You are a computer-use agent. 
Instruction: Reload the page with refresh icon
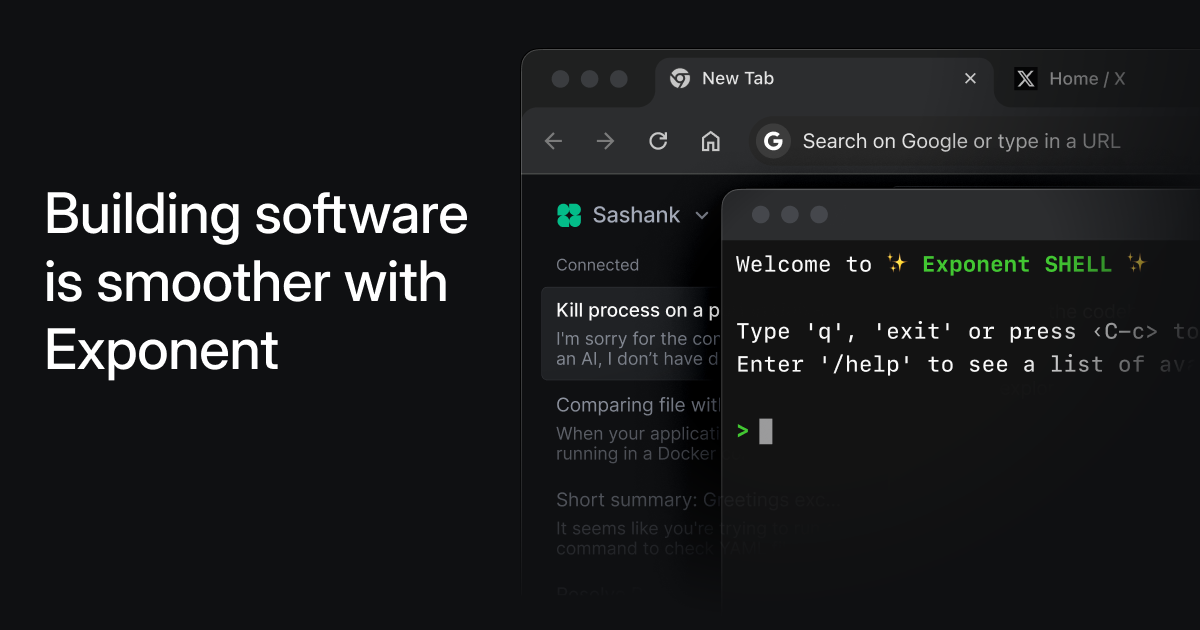658,141
